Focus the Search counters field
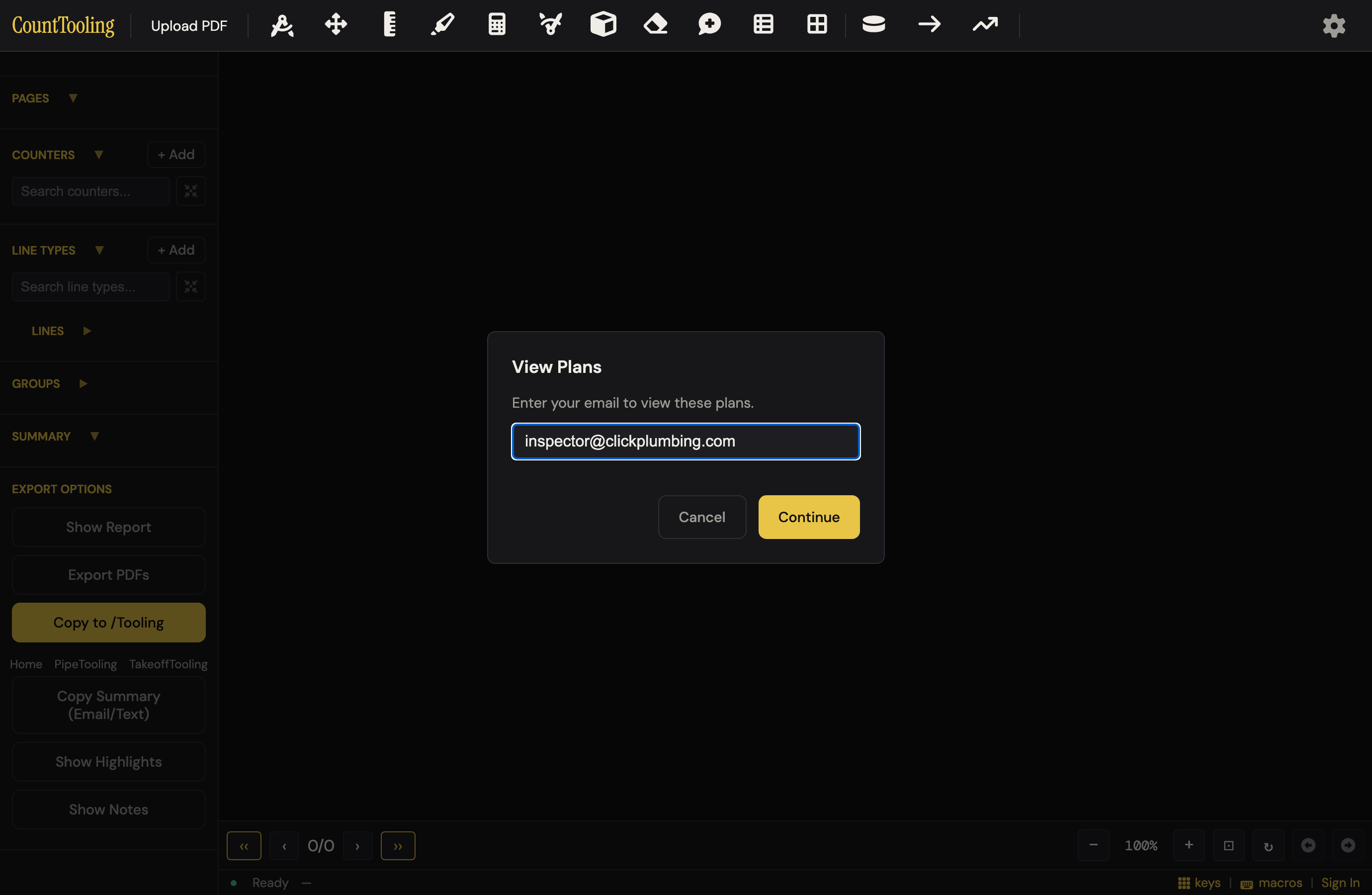The image size is (1372, 895). 90,191
